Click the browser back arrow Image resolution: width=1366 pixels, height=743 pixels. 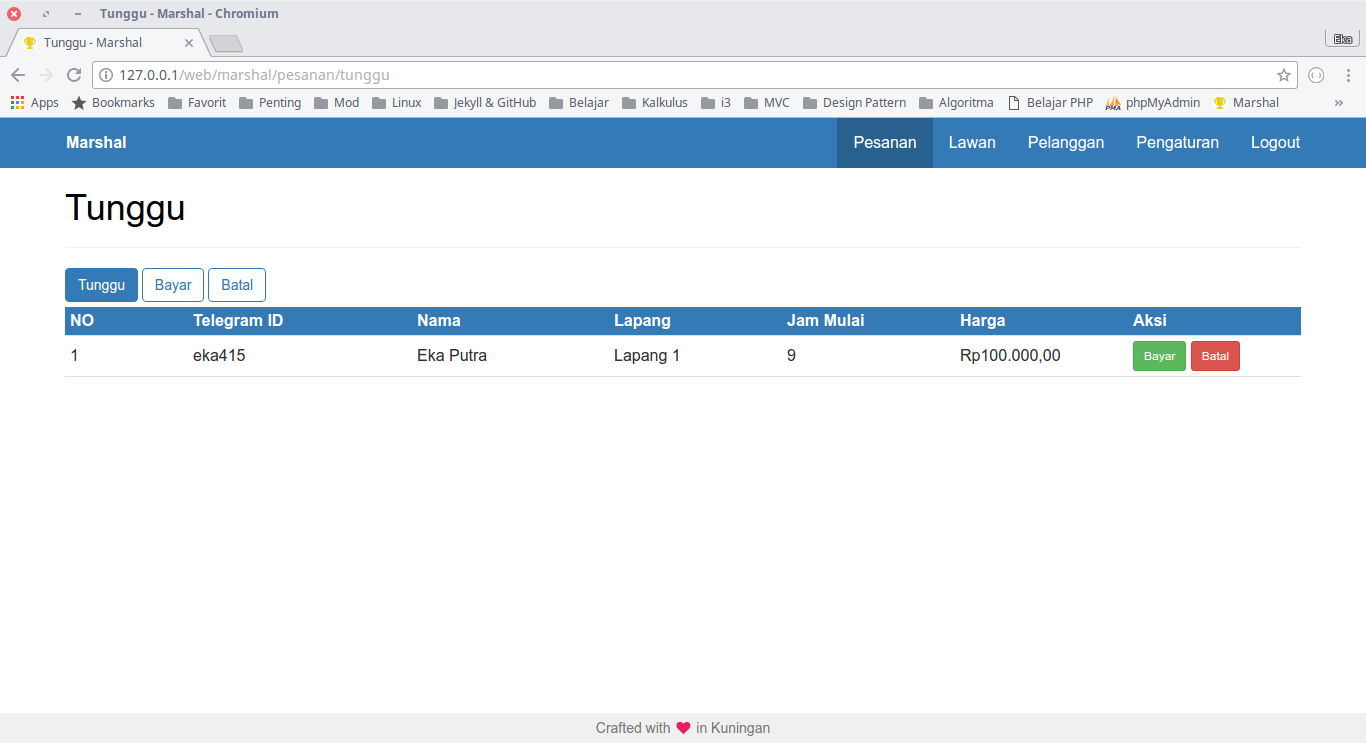tap(18, 75)
